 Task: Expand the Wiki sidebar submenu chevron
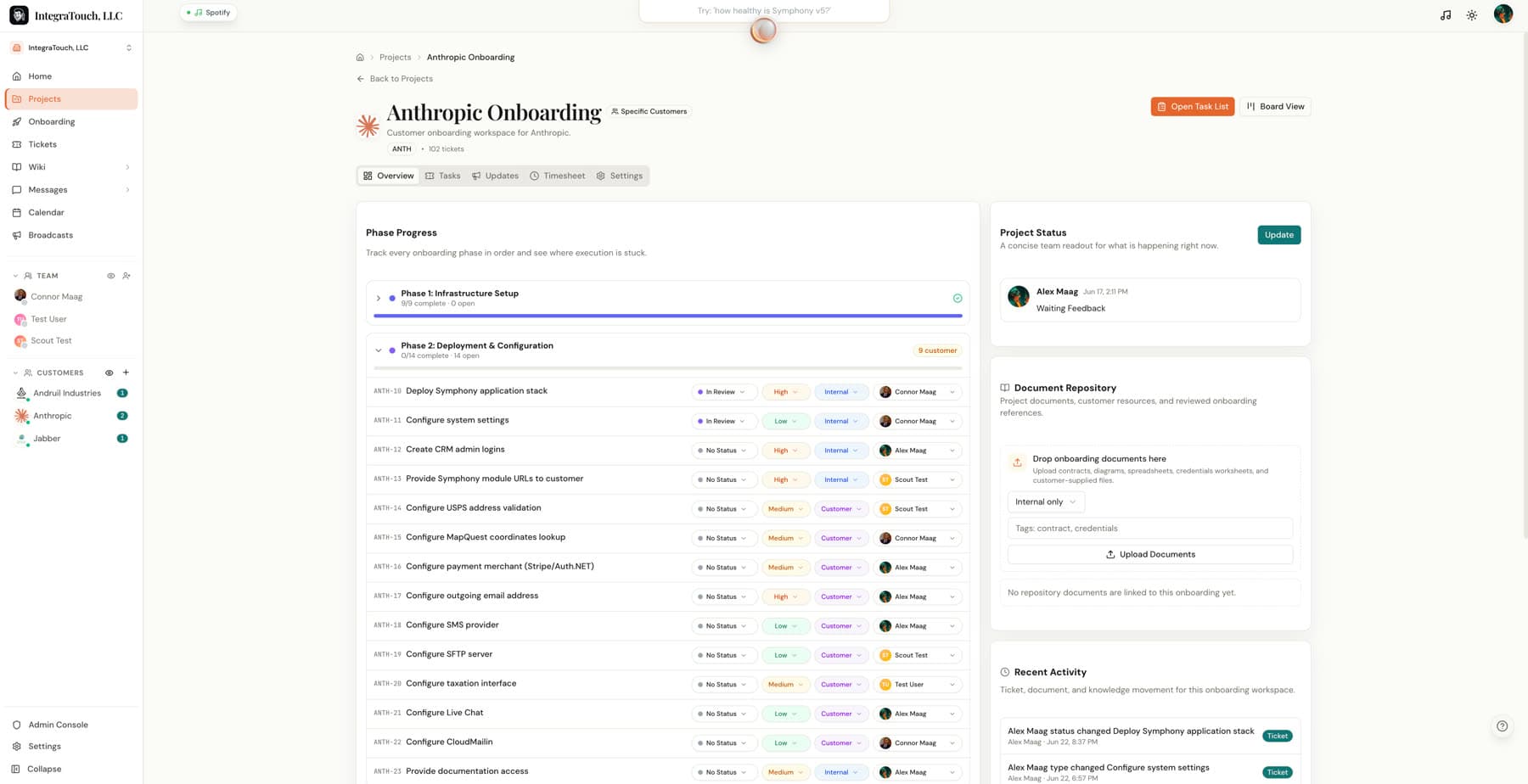pyautogui.click(x=127, y=167)
